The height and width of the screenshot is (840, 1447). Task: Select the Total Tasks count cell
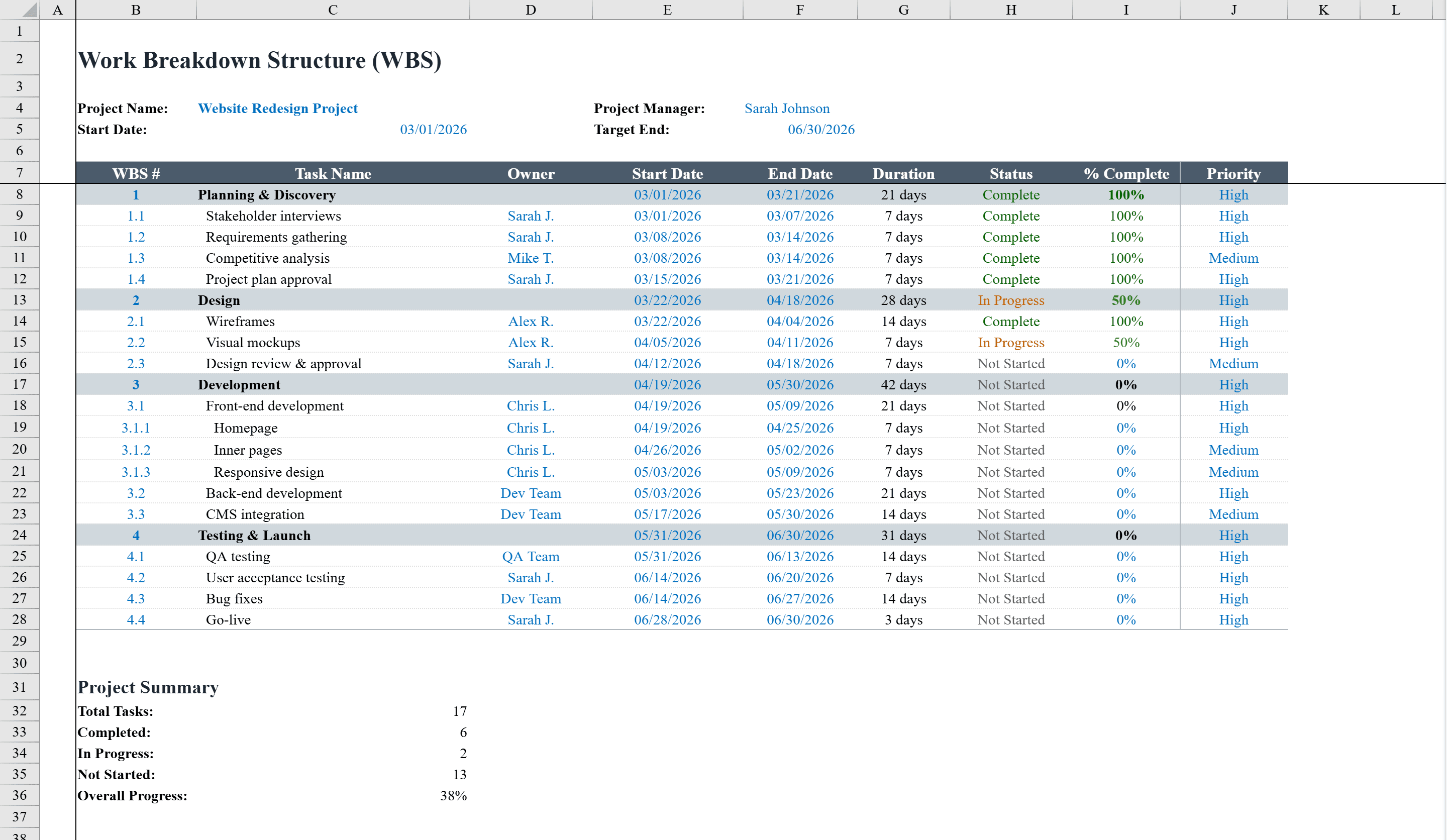(x=460, y=710)
